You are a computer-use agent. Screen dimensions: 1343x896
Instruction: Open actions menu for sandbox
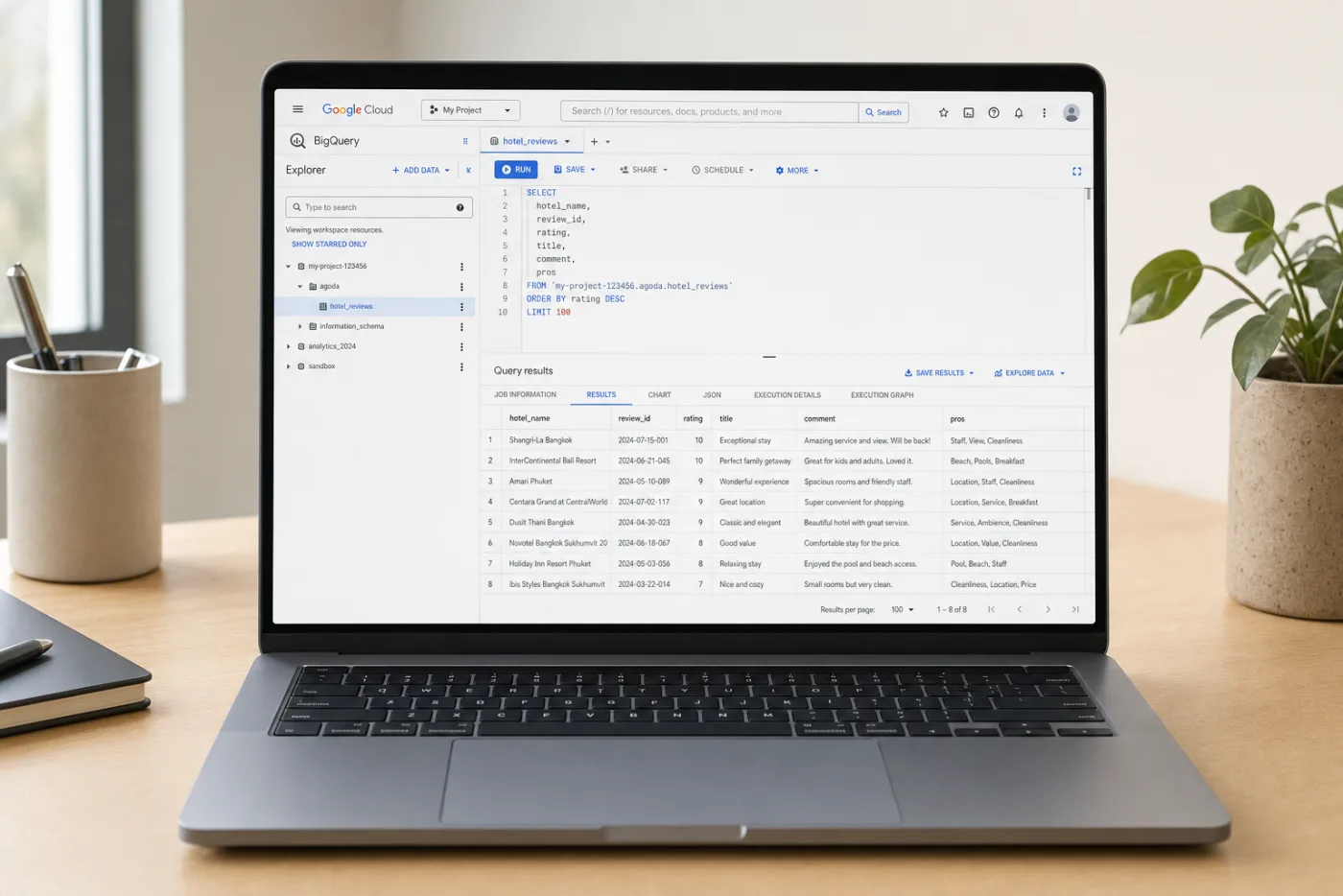point(461,367)
